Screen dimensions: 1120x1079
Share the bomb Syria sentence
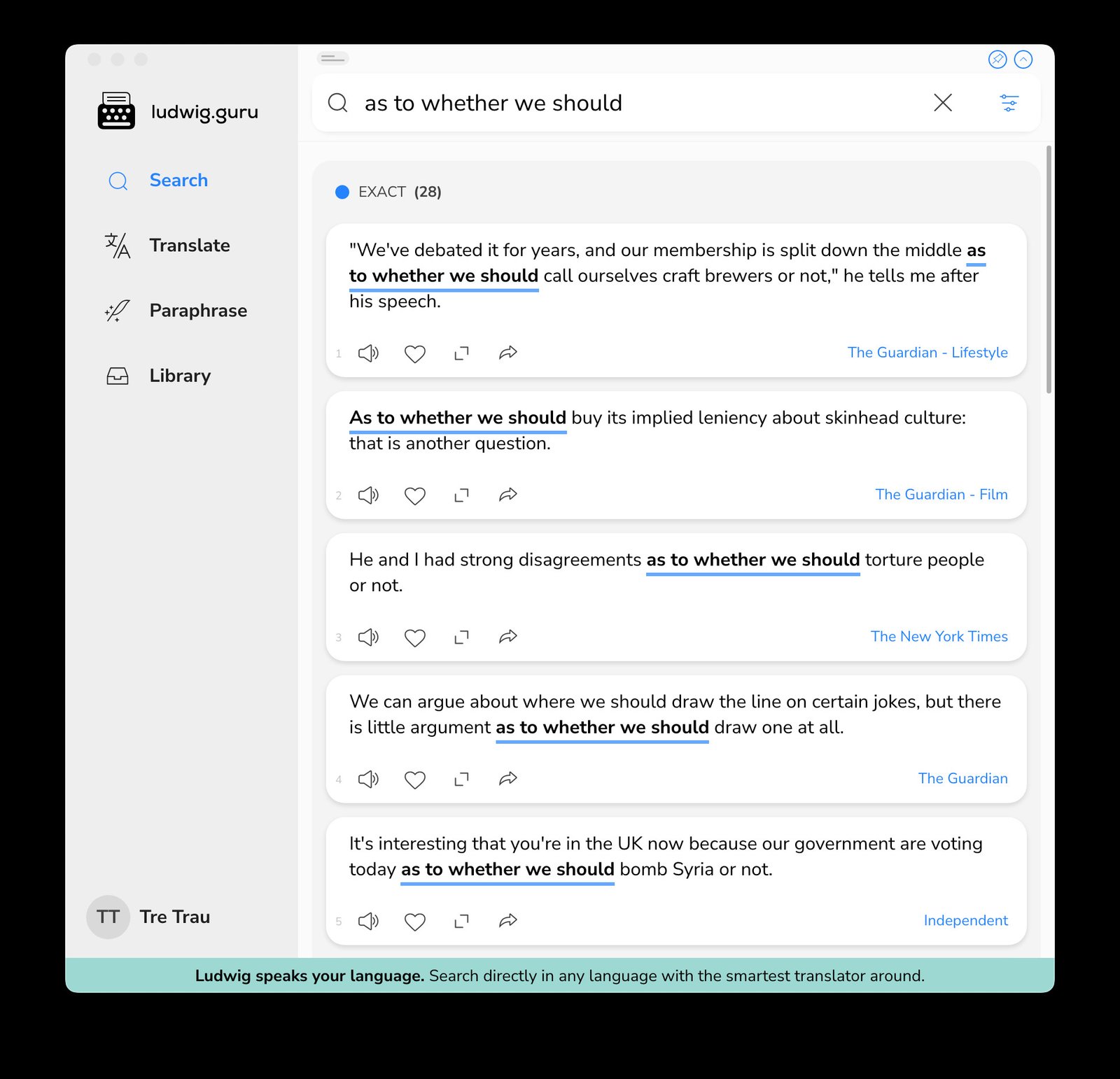click(x=508, y=921)
